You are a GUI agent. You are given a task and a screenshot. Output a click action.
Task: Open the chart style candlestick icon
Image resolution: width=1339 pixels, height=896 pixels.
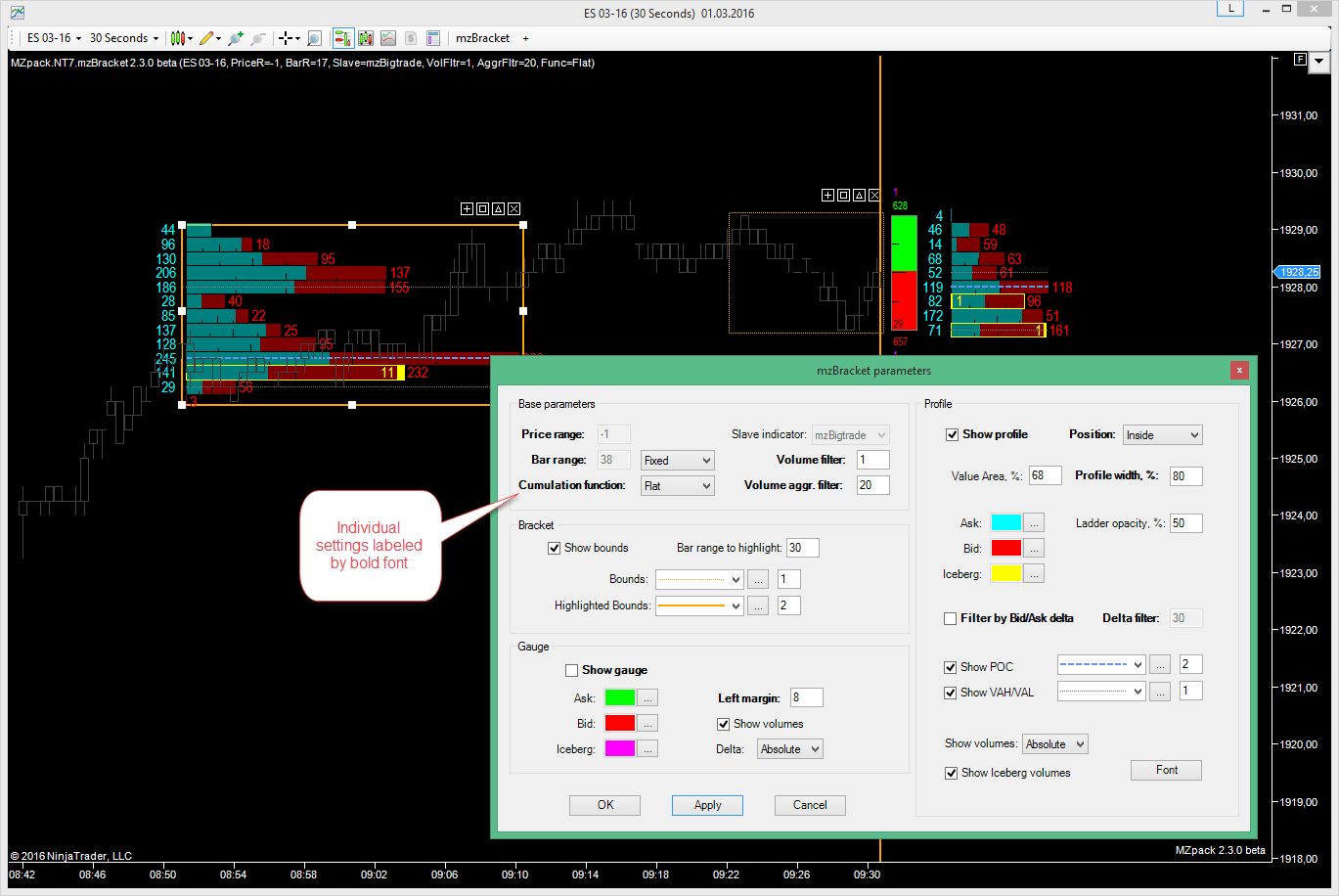tap(177, 38)
